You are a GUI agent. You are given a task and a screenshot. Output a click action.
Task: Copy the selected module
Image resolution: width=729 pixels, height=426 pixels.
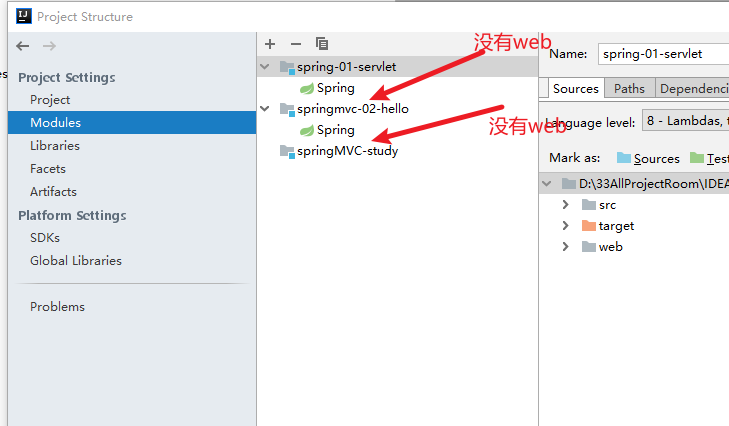[322, 44]
